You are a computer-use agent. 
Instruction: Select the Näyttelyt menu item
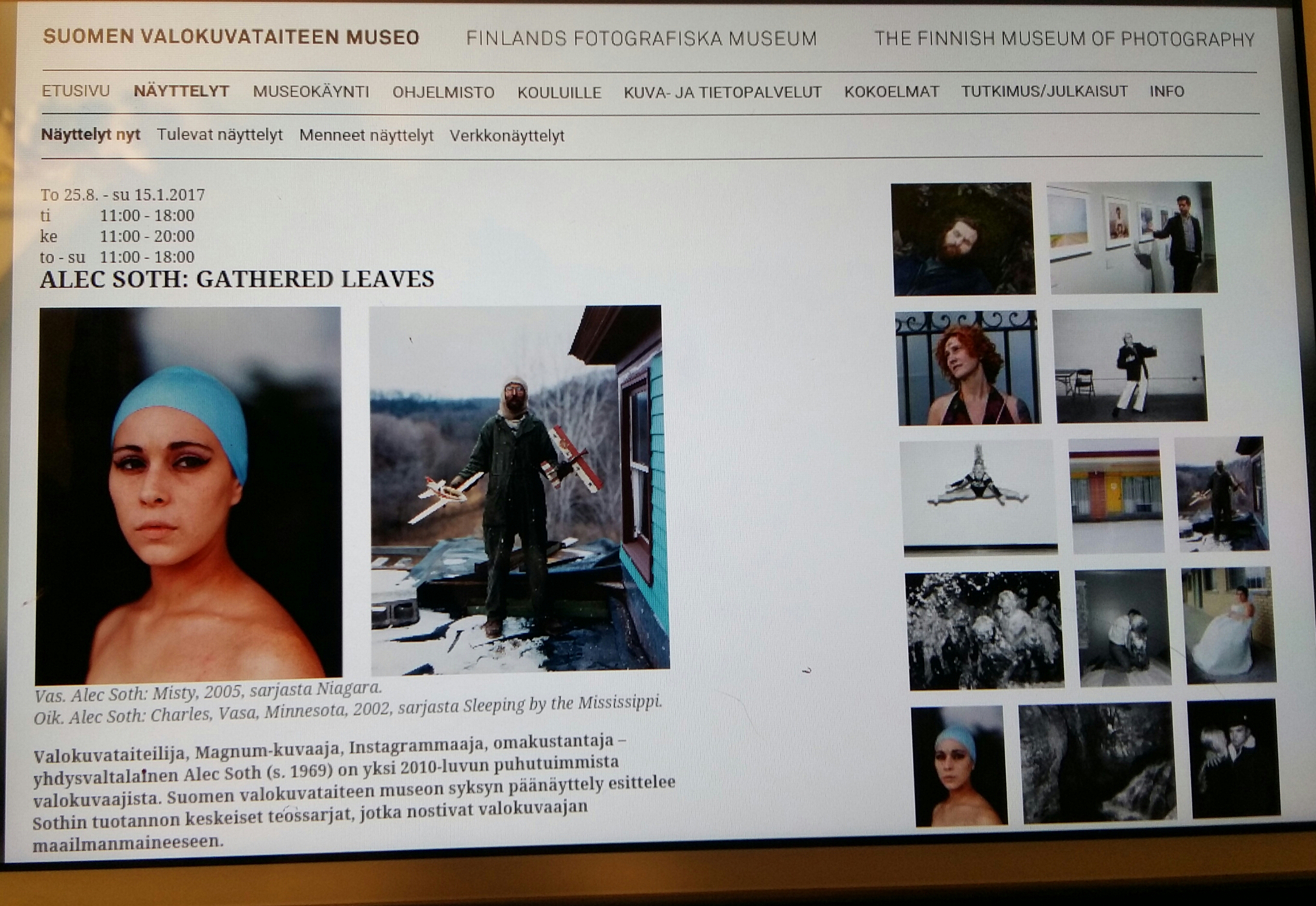181,91
